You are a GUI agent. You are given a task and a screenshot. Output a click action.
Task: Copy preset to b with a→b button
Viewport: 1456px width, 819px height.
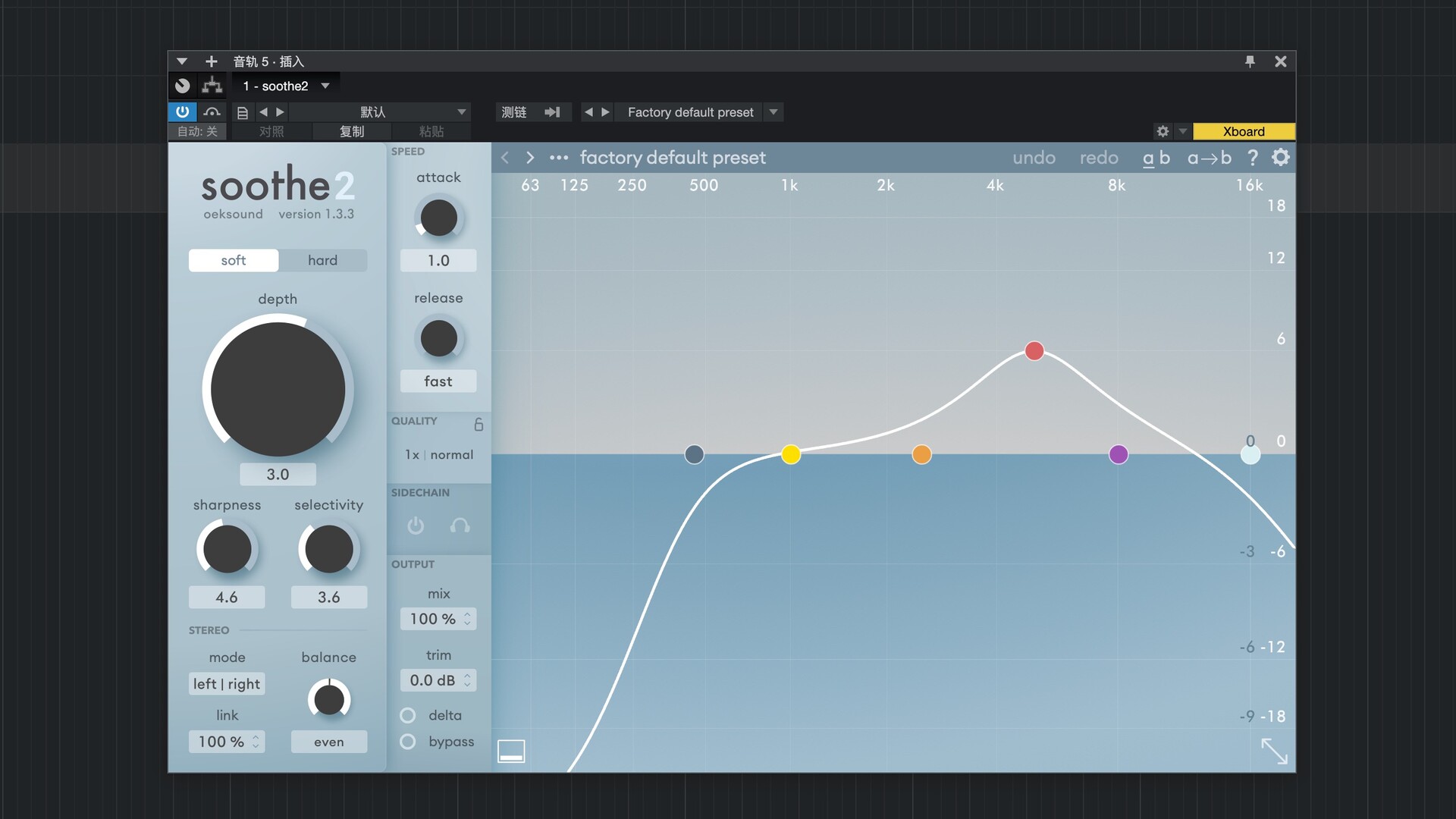tap(1209, 158)
